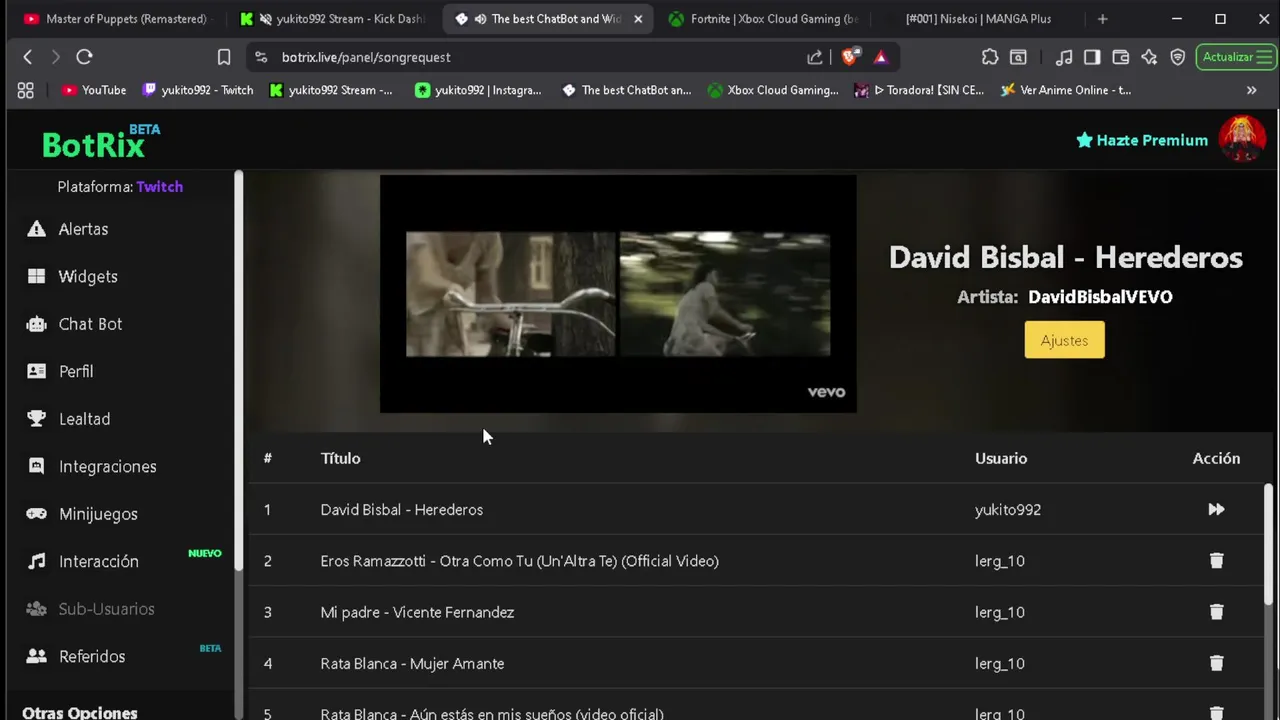Open YouTube bookmark
Screen dimensions: 1280x720
[x=94, y=90]
